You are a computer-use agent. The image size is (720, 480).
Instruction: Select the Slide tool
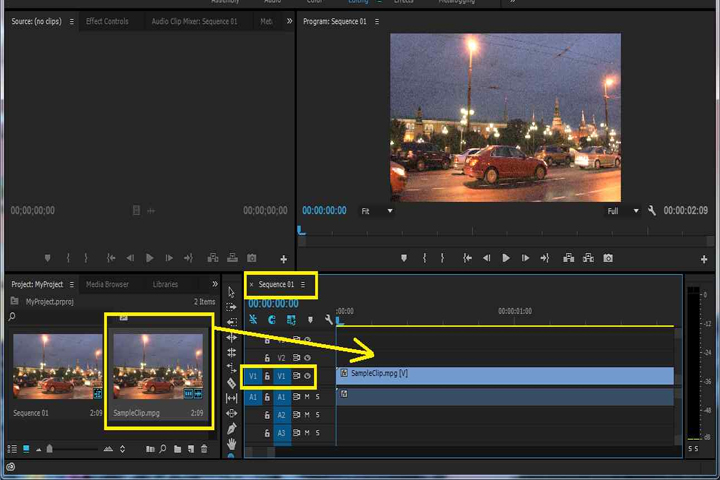[232, 413]
